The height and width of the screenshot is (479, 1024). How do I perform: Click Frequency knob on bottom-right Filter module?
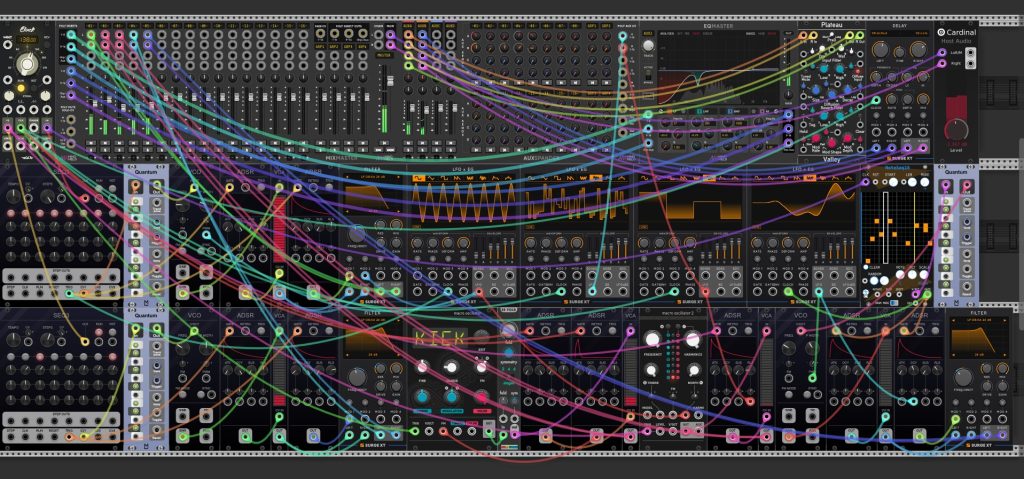pos(963,376)
